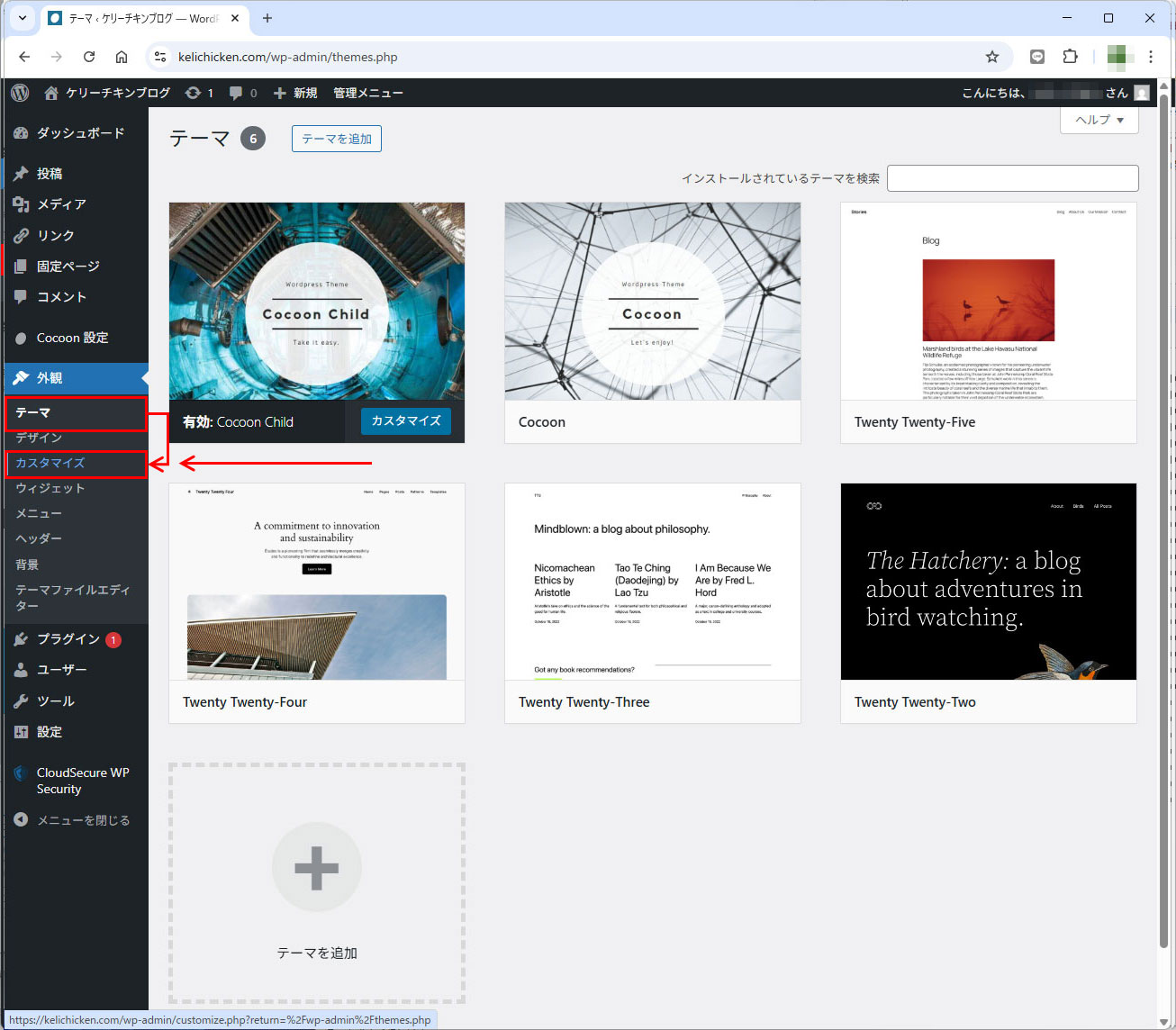Open the WordPress logo menu
Screen dimensions: 1176x1030
coord(20,93)
